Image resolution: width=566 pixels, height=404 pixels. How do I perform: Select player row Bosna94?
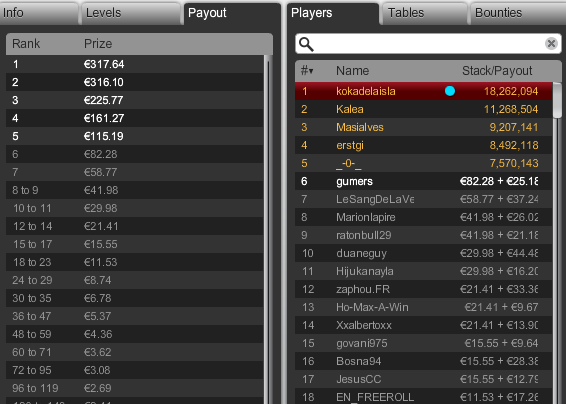423,361
